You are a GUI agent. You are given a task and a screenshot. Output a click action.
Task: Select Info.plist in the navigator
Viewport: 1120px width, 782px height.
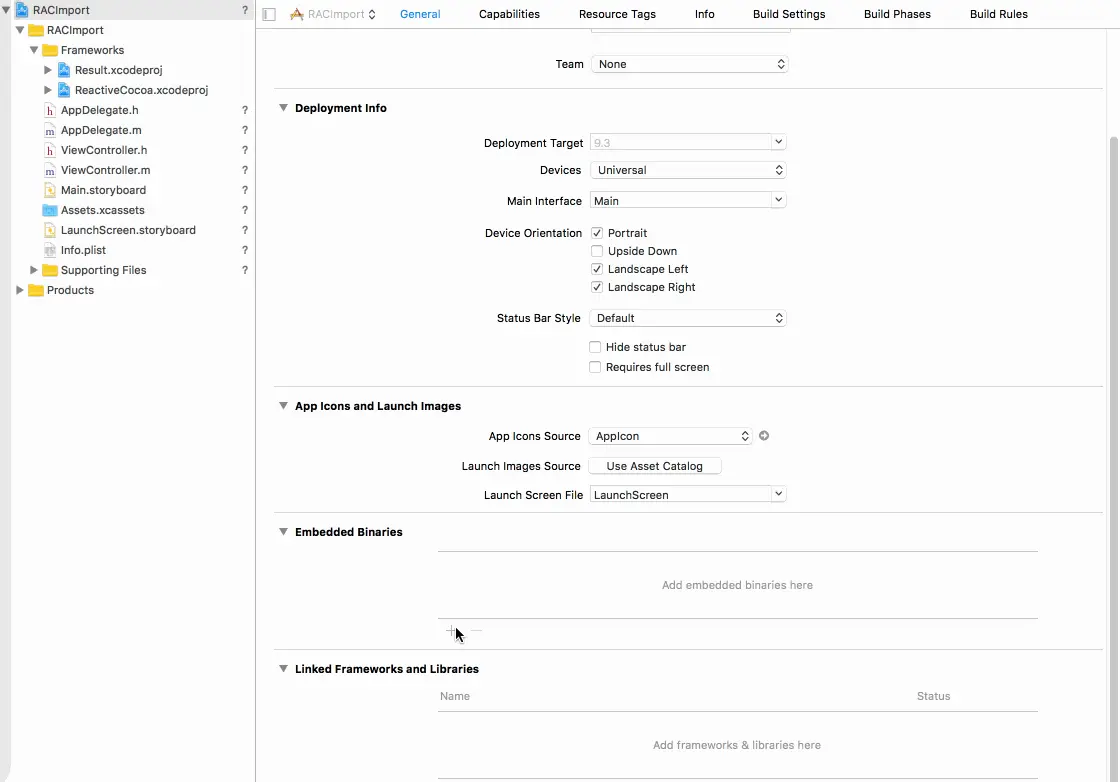tap(84, 250)
